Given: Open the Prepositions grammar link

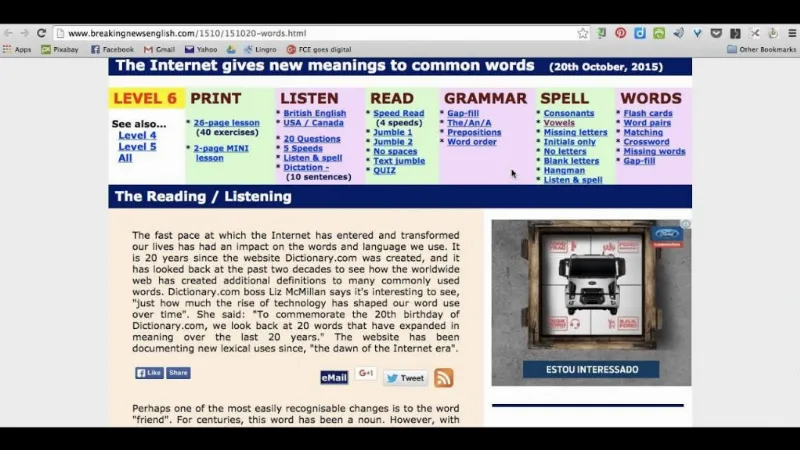Looking at the screenshot, I should pos(474,132).
